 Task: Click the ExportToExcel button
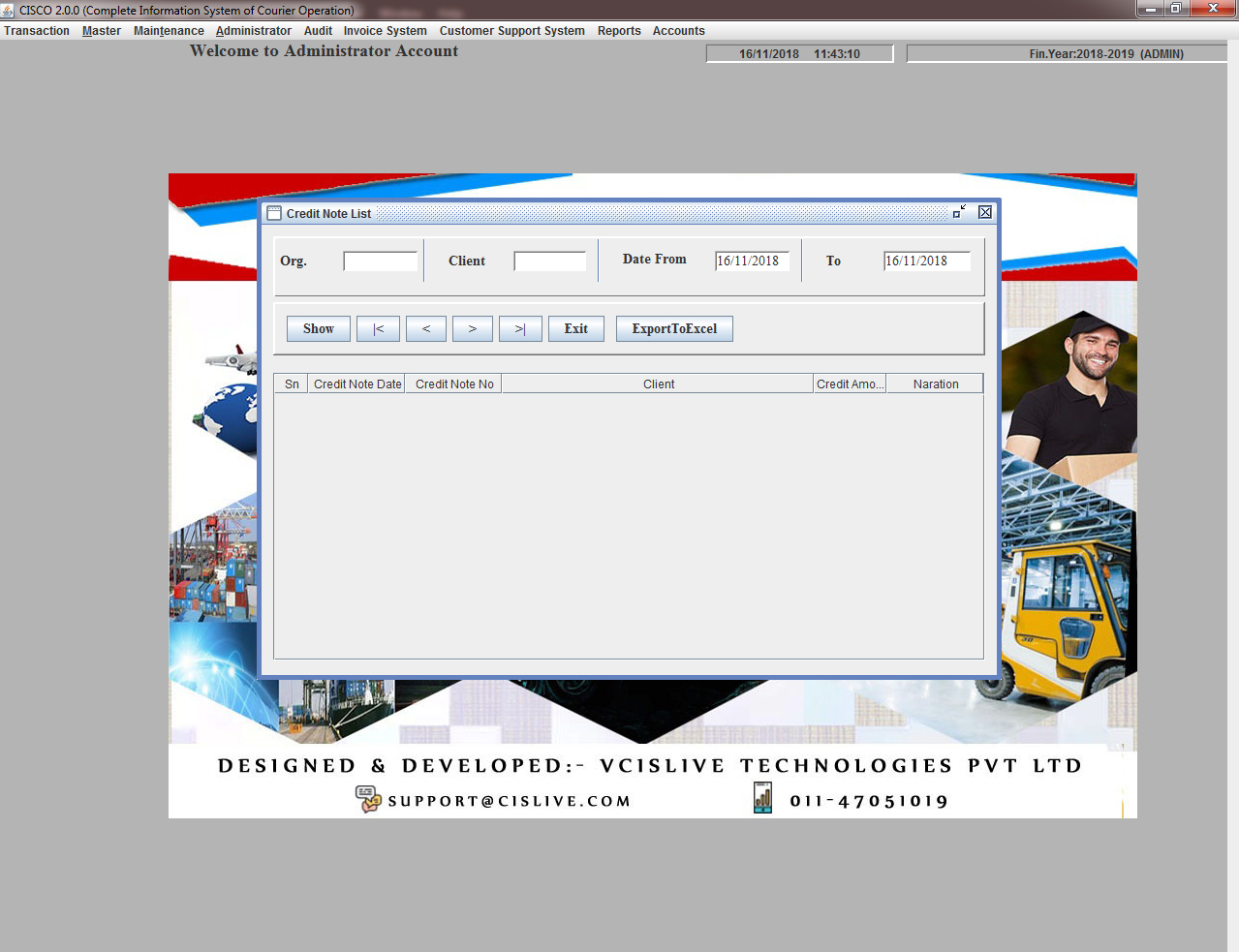coord(674,329)
